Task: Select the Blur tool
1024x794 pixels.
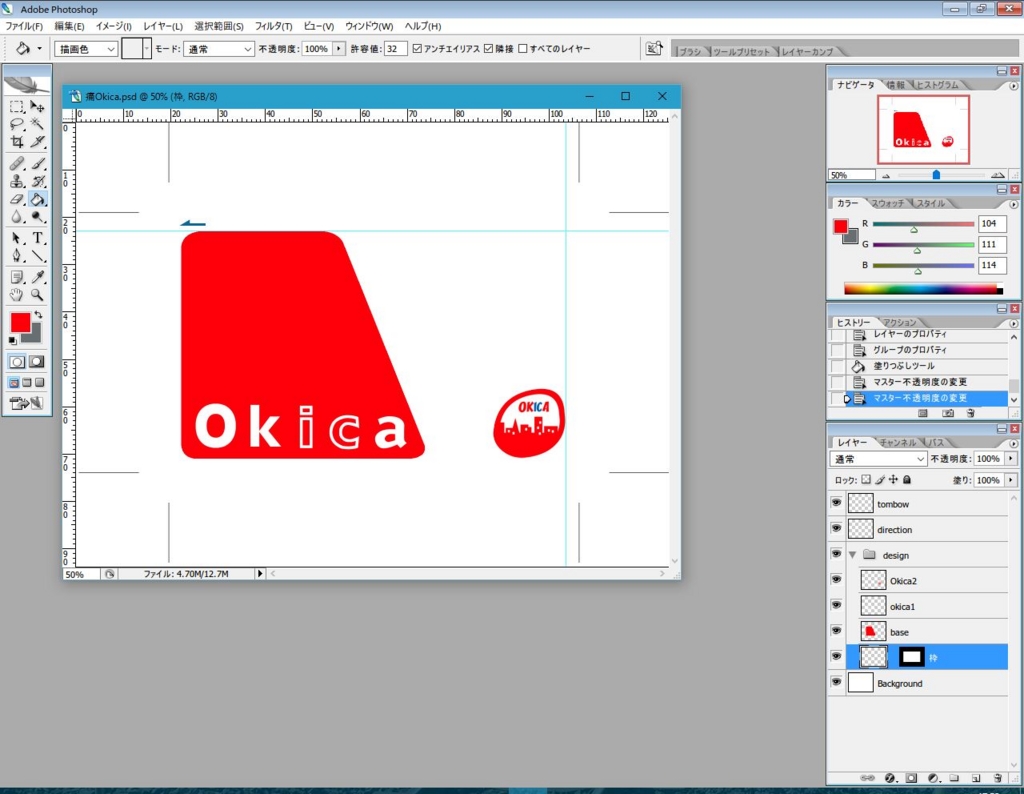Action: (17, 217)
